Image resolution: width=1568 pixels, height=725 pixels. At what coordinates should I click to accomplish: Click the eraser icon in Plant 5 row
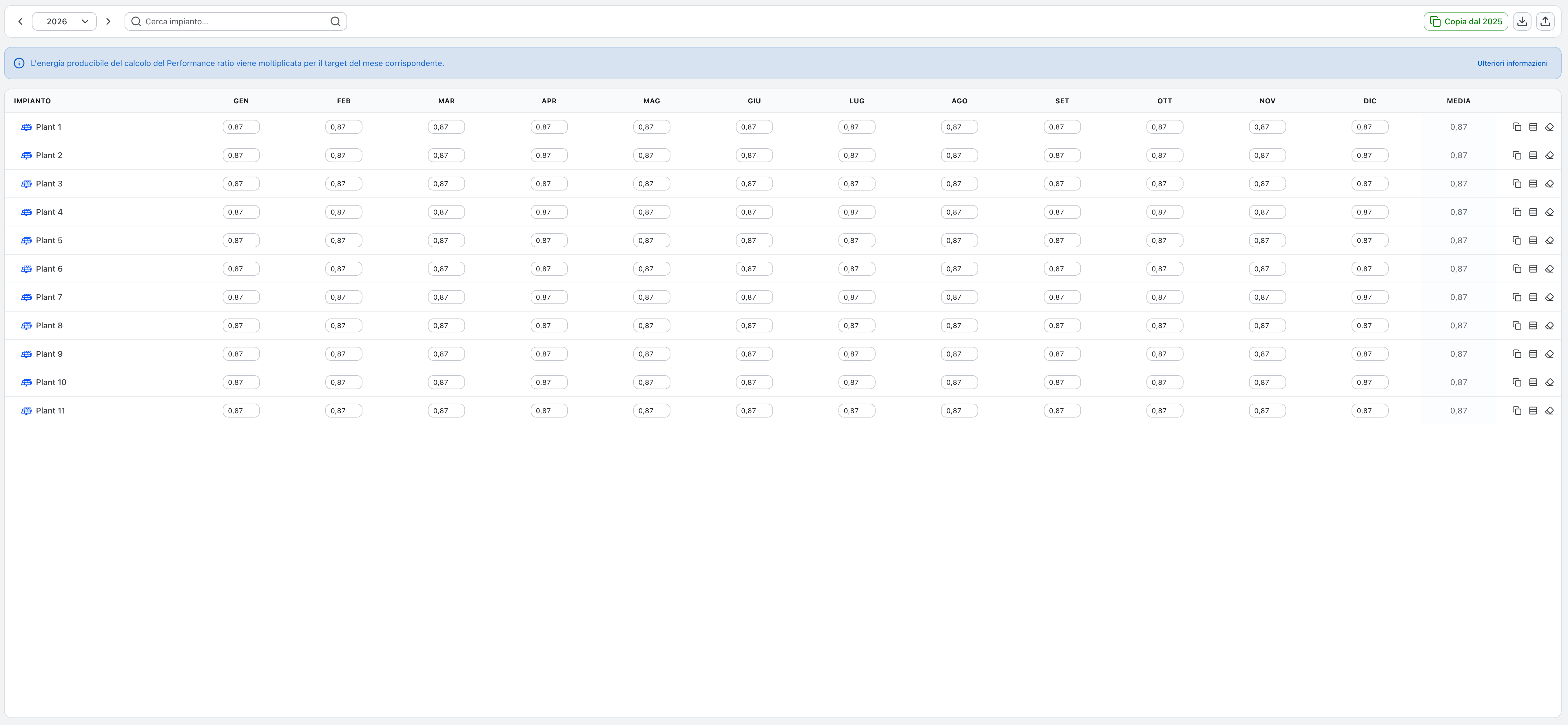1549,240
